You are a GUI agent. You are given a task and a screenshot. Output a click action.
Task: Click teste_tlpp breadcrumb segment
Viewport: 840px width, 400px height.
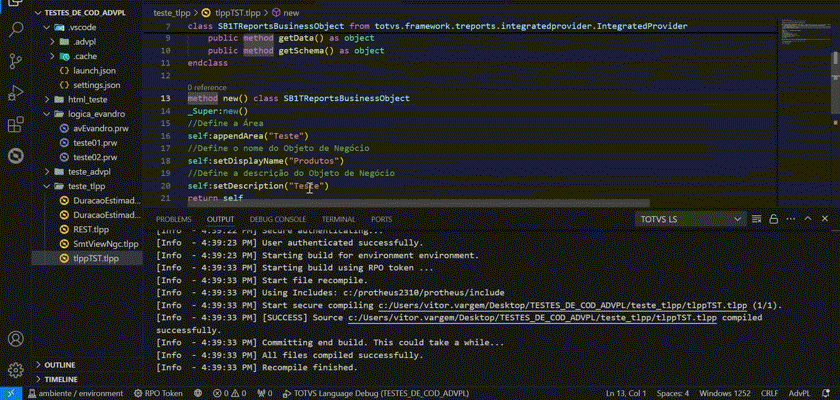171,13
